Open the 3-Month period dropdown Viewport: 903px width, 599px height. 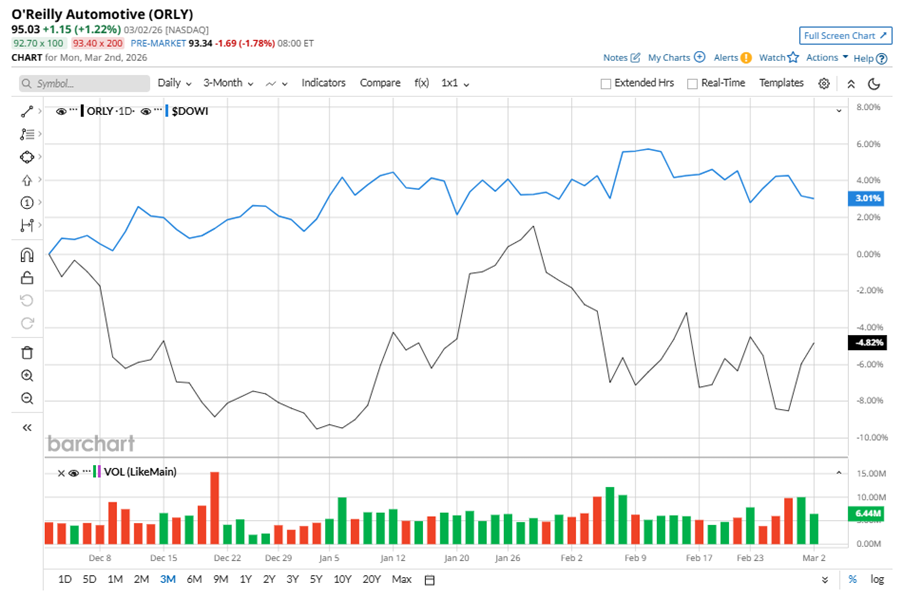click(228, 83)
